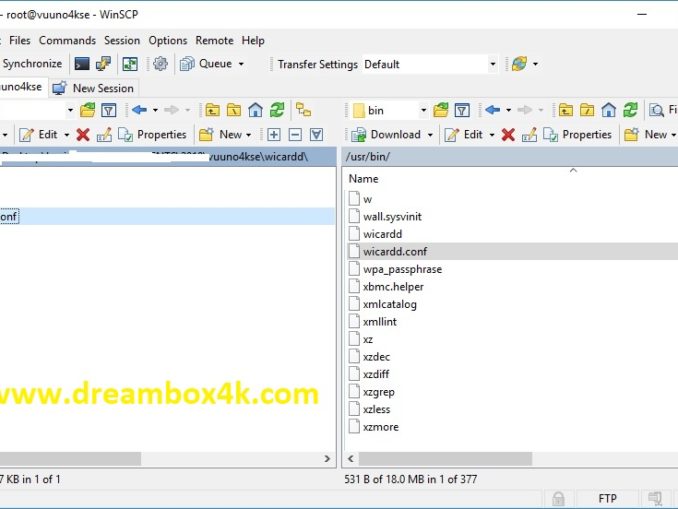Open session in PuTTY icon
This screenshot has width=678, height=509.
coord(103,64)
